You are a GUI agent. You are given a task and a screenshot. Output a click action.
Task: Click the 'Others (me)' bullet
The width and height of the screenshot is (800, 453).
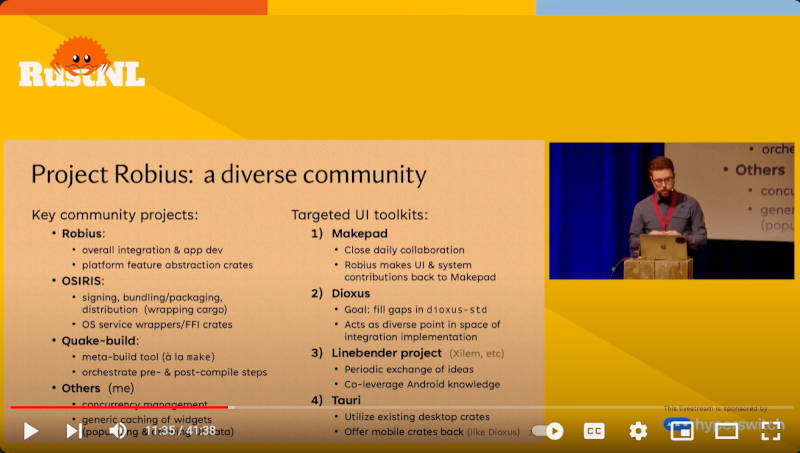coord(97,388)
